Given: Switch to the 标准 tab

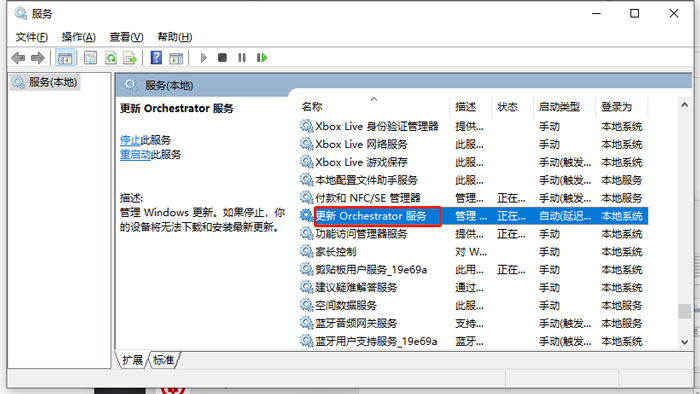Looking at the screenshot, I should tap(163, 360).
